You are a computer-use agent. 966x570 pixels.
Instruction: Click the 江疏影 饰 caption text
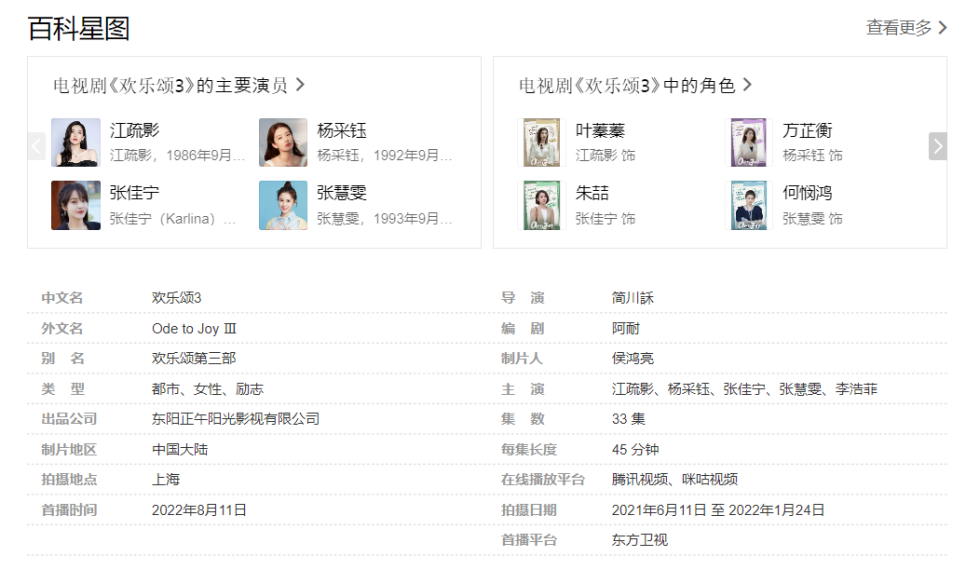[x=605, y=155]
